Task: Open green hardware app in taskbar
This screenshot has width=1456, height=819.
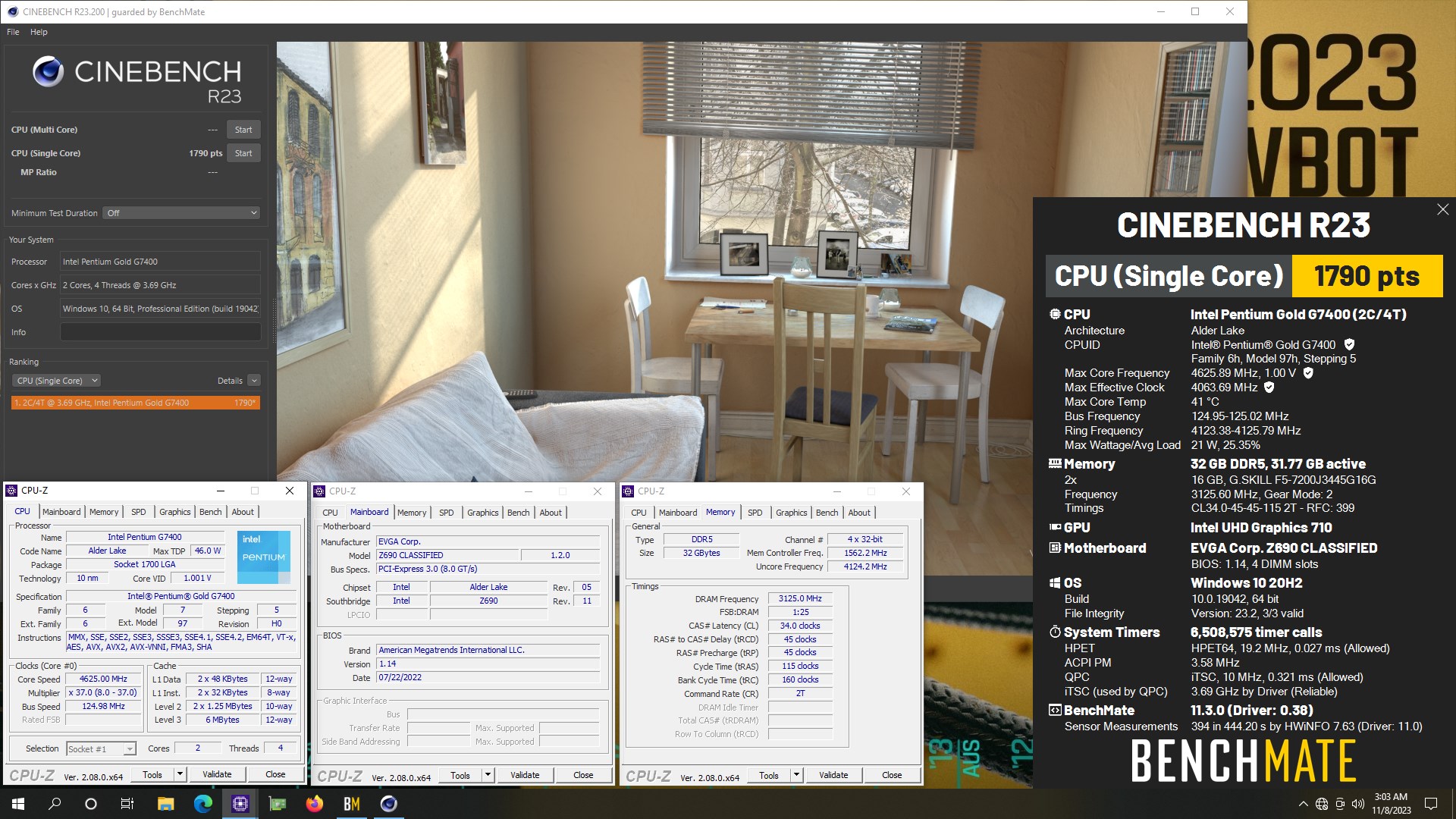Action: 277,804
